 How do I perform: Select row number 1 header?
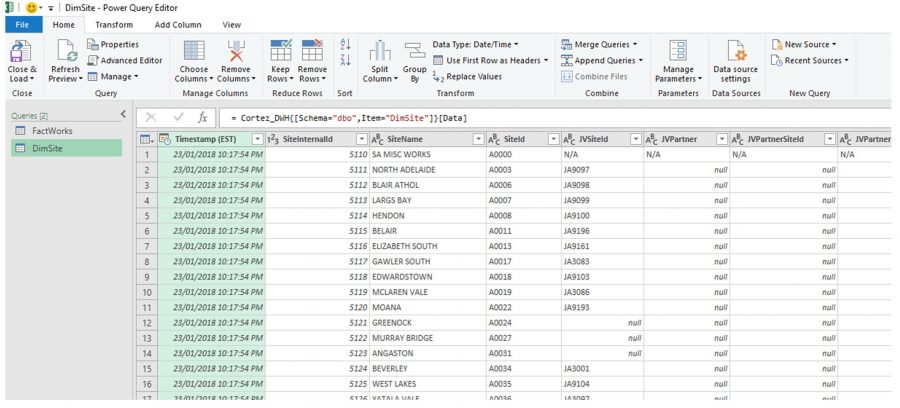pyautogui.click(x=147, y=154)
